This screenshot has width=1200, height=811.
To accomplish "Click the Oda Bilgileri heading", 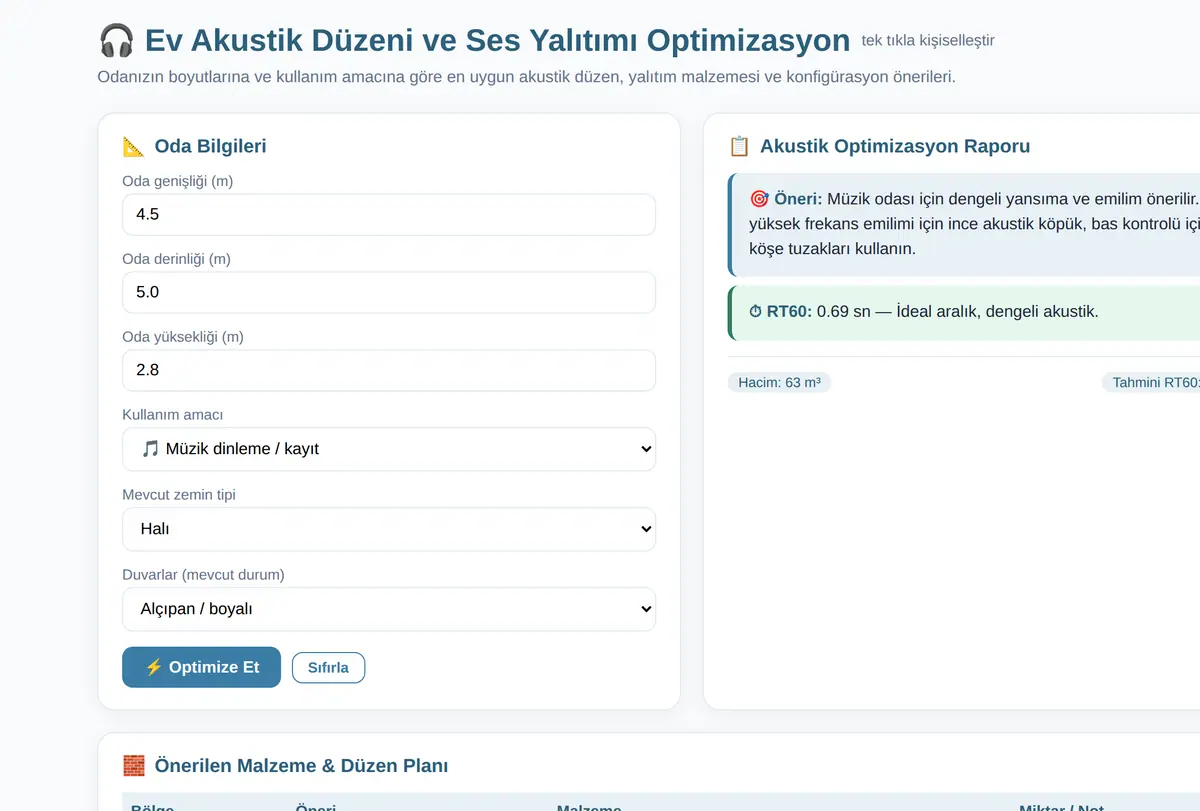I will pos(210,147).
